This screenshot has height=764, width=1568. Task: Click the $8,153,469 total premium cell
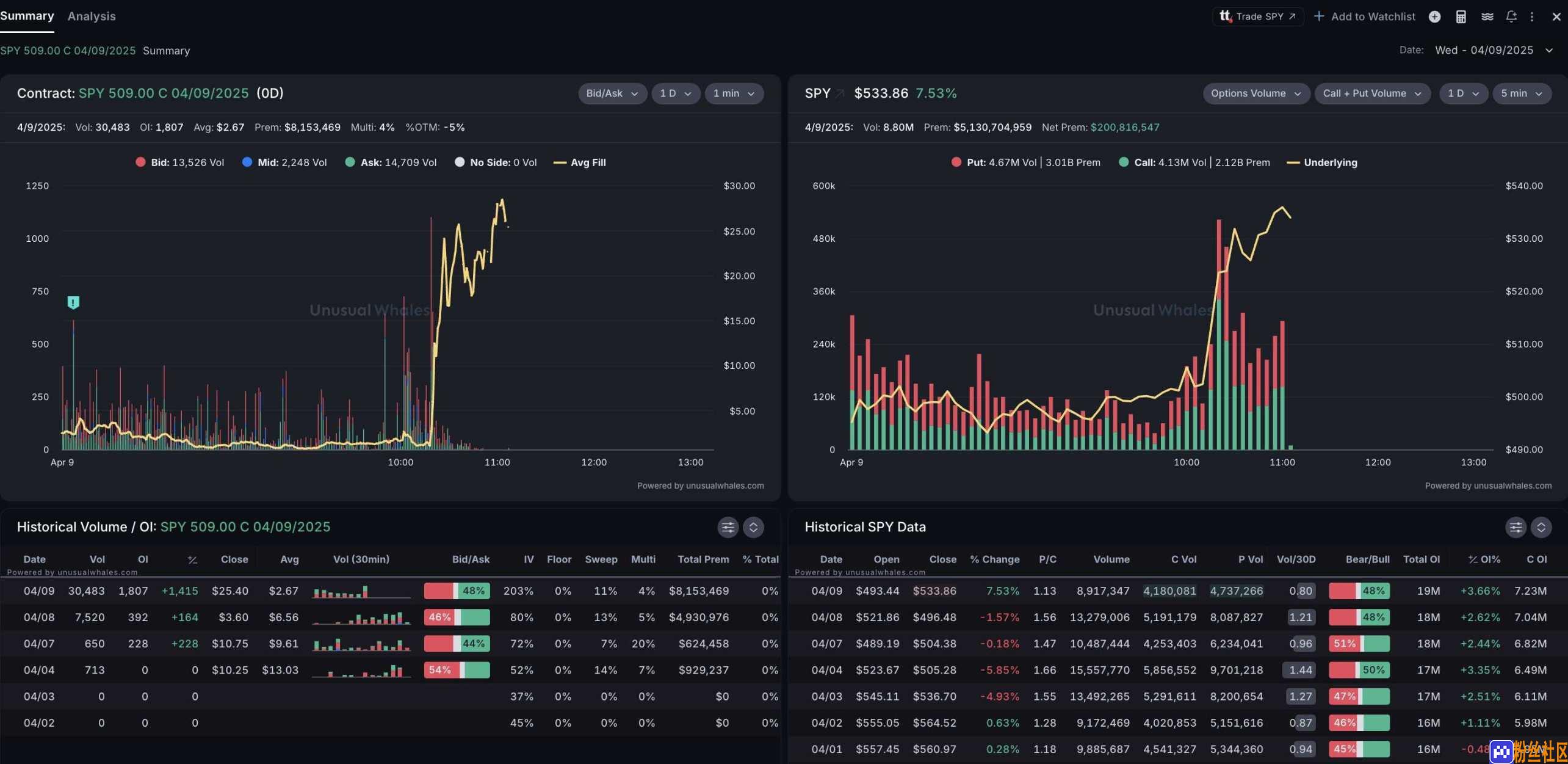699,591
